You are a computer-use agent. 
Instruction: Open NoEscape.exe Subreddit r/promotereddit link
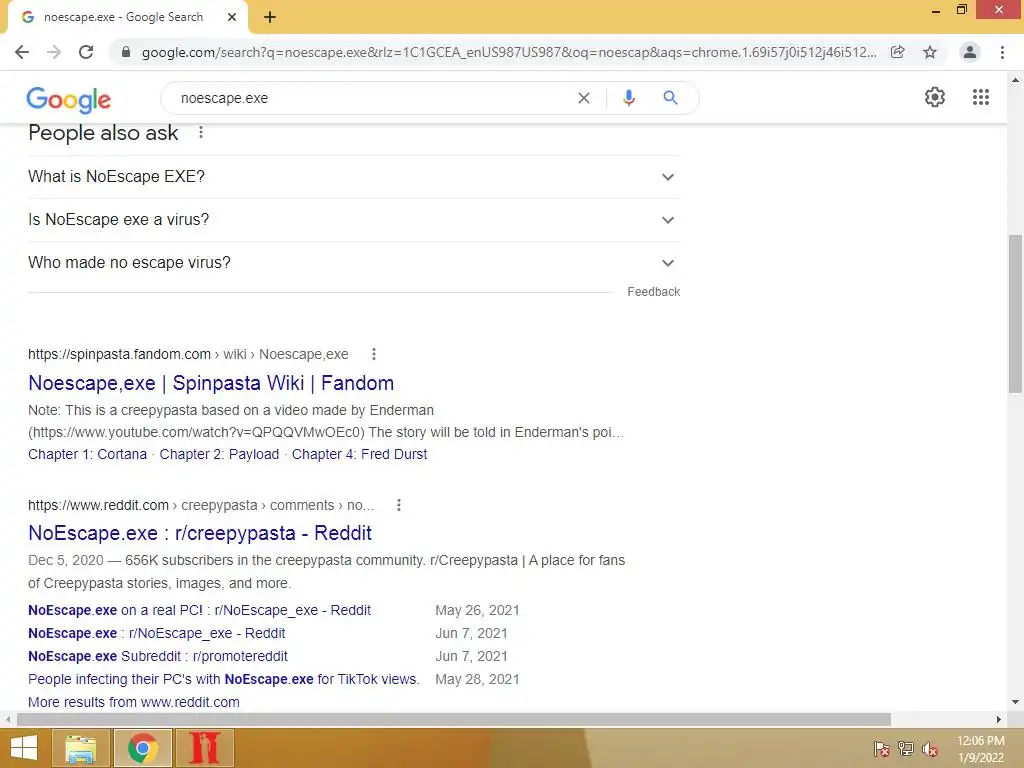pyautogui.click(x=158, y=656)
